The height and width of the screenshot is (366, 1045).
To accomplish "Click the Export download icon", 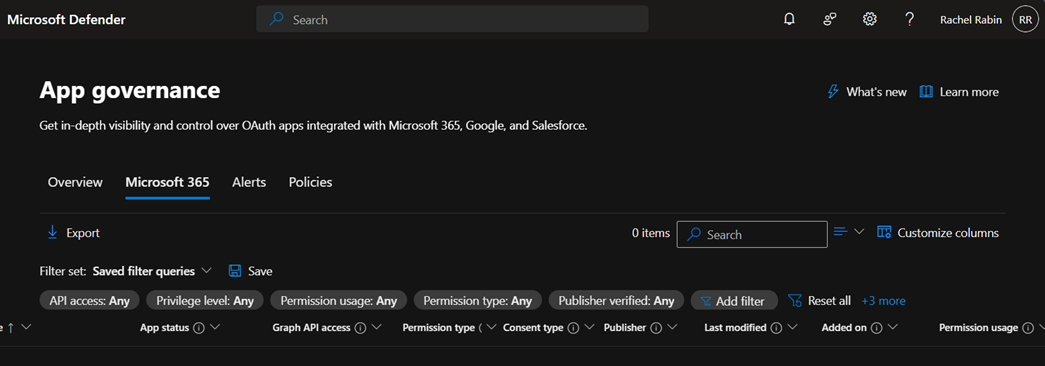I will [x=53, y=232].
